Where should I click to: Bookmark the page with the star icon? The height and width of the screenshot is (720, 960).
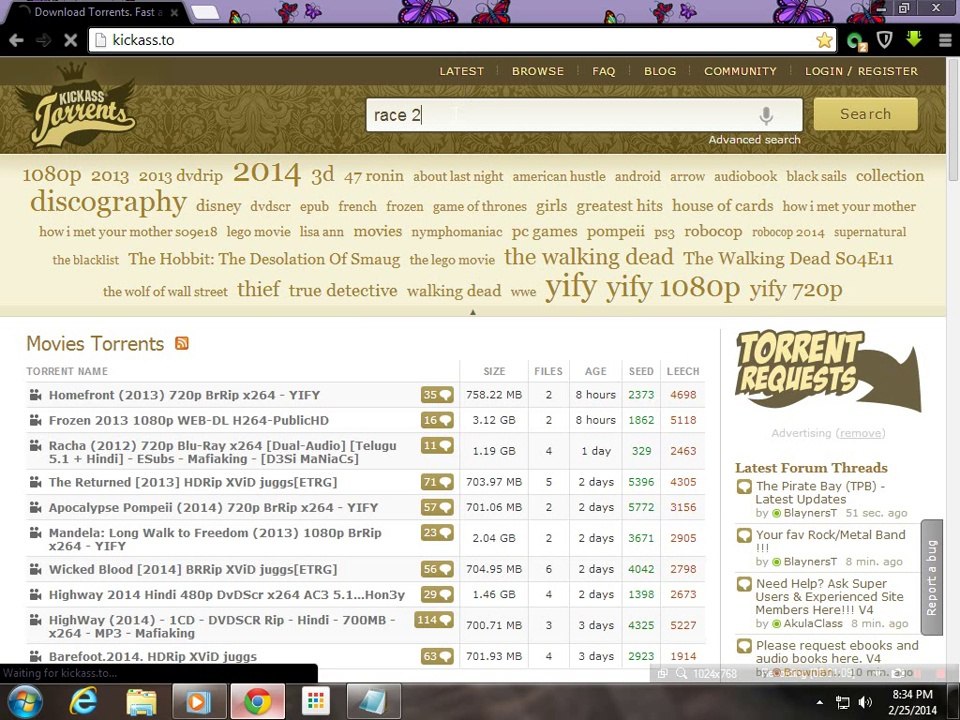click(824, 40)
